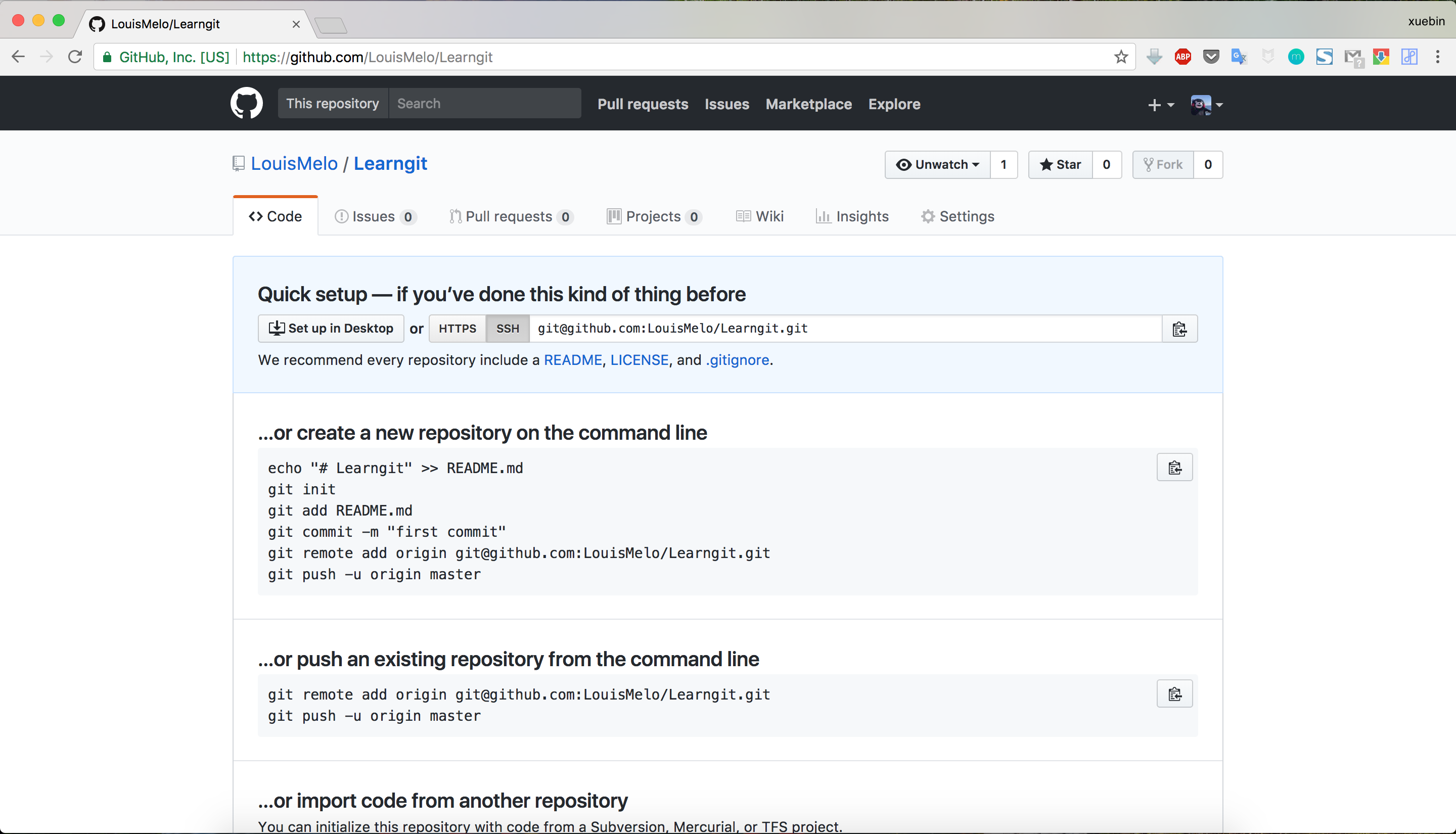The width and height of the screenshot is (1456, 834).
Task: Open the Settings tab
Action: (x=958, y=216)
